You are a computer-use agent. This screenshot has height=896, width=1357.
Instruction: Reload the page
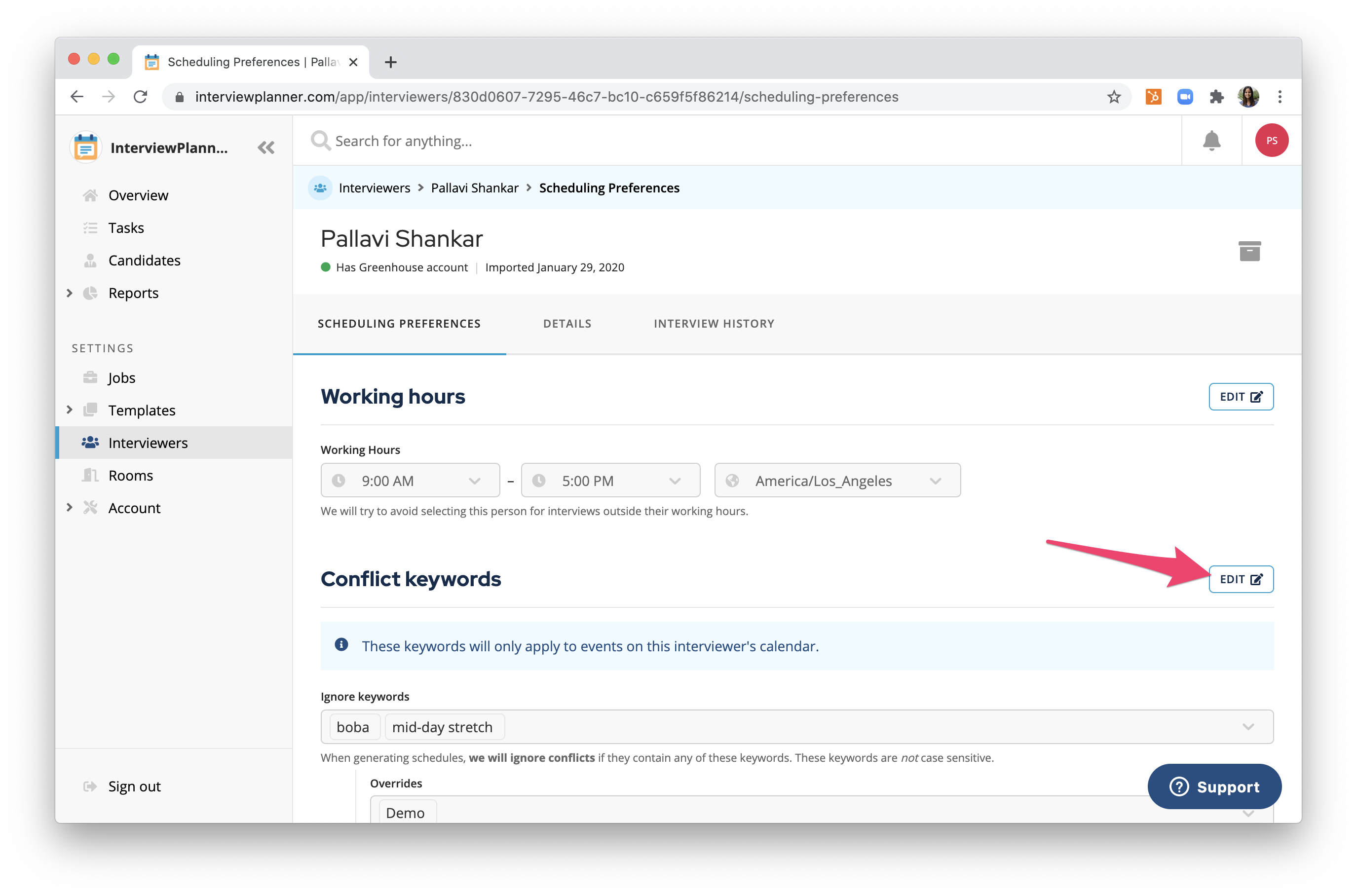(140, 97)
